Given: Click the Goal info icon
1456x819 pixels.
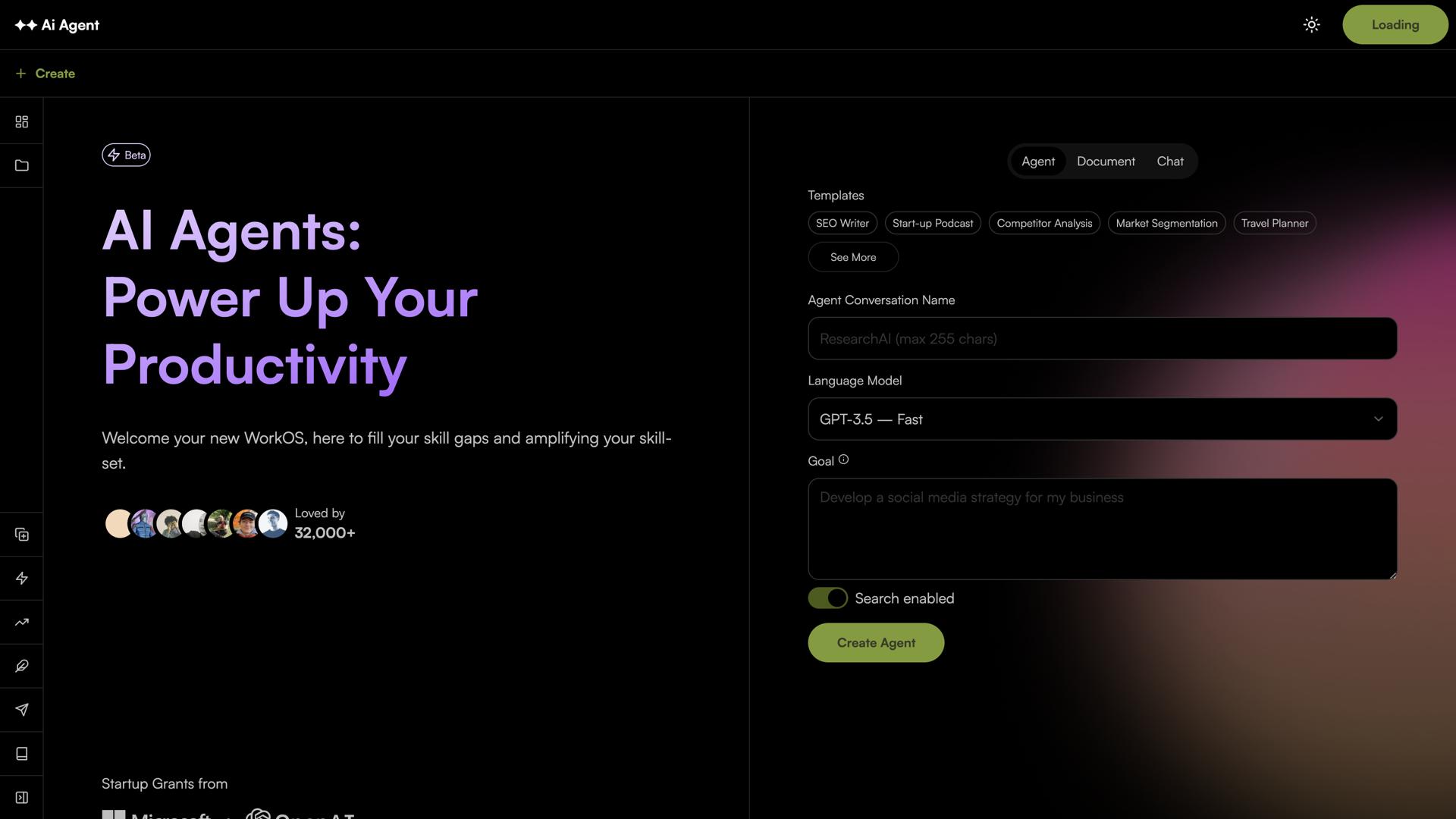Looking at the screenshot, I should (843, 460).
